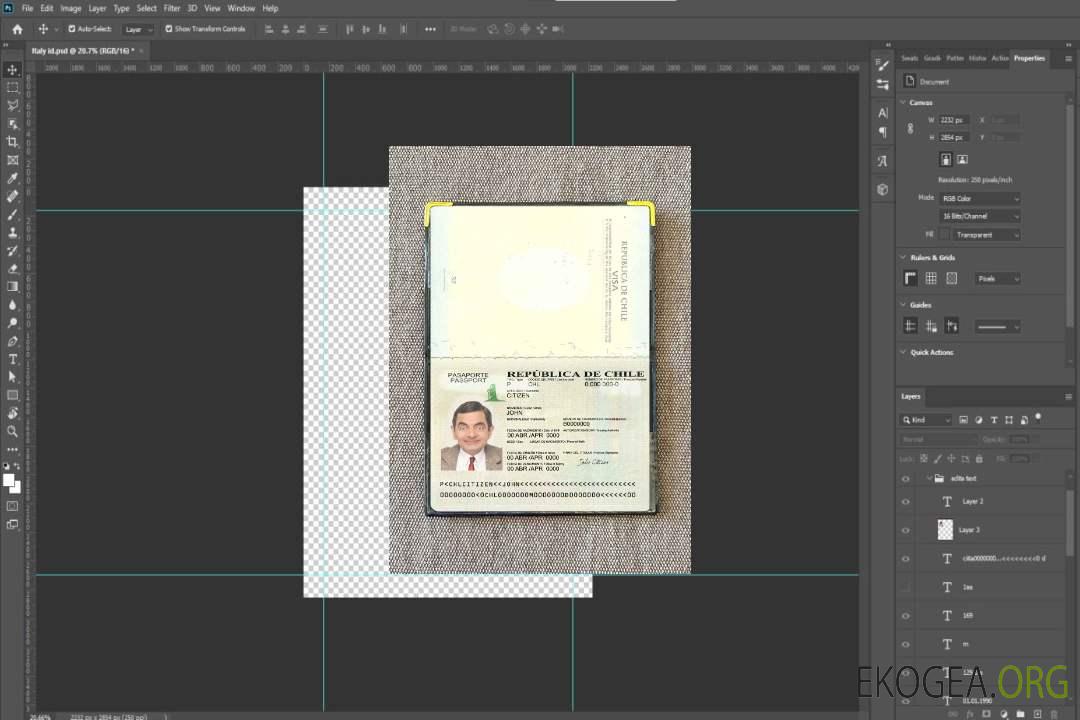Viewport: 1080px width, 720px height.
Task: Toggle the Auto-Select checkbox
Action: click(x=72, y=29)
